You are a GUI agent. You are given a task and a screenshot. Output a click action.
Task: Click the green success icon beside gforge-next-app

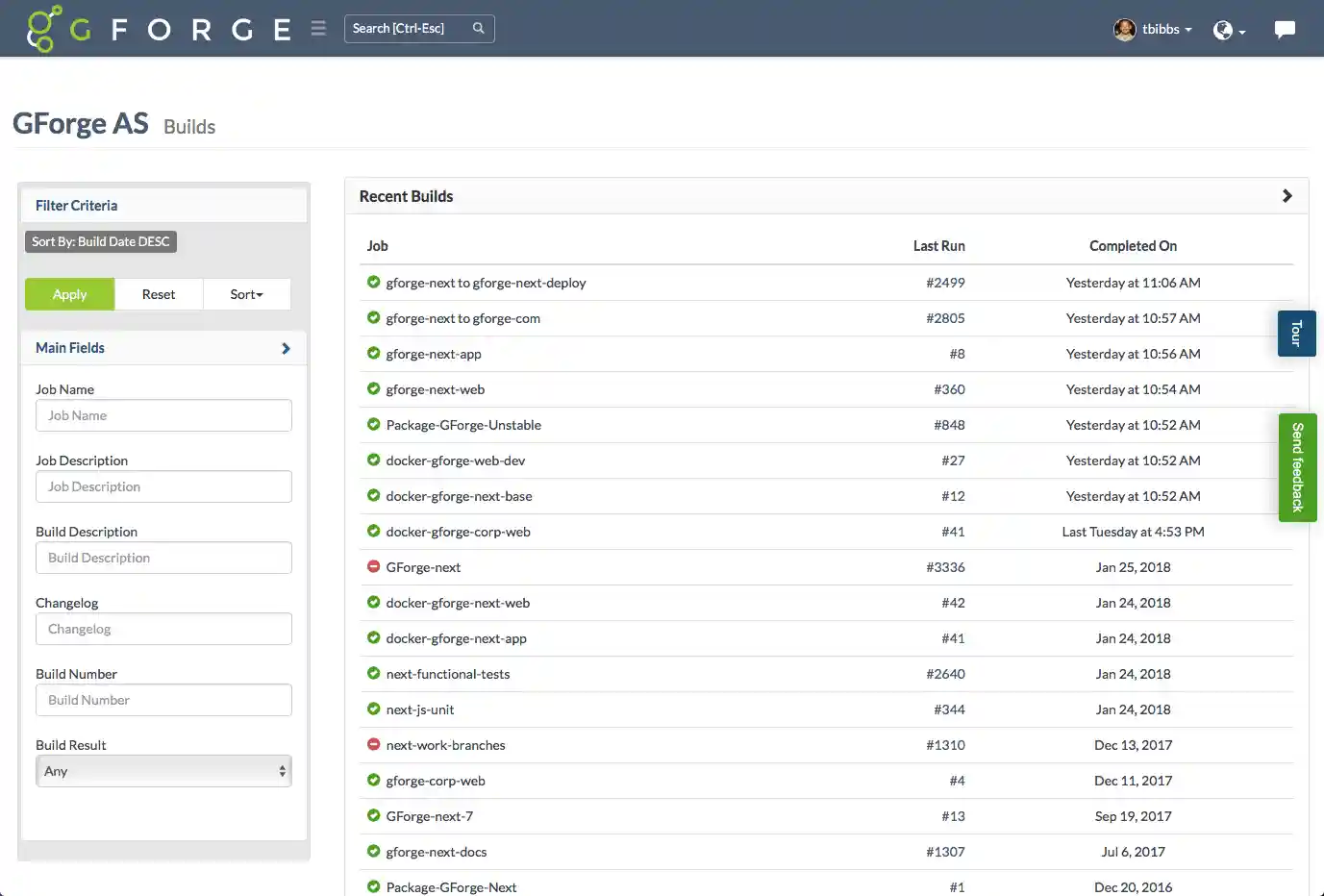coord(373,353)
